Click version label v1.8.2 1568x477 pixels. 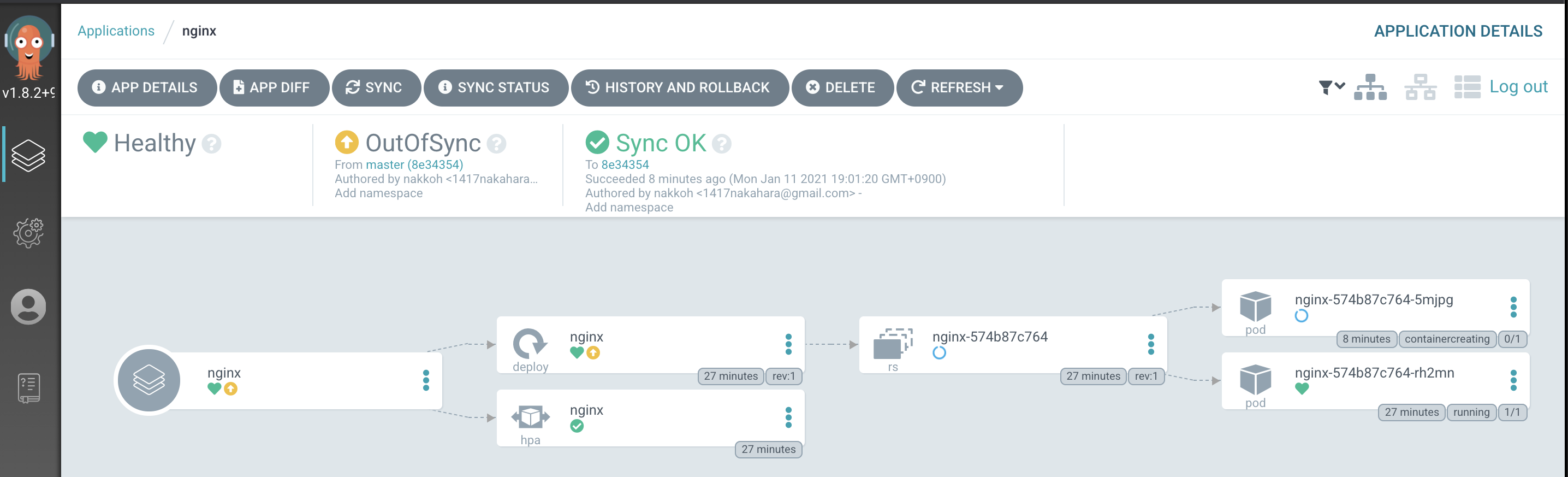pyautogui.click(x=28, y=93)
